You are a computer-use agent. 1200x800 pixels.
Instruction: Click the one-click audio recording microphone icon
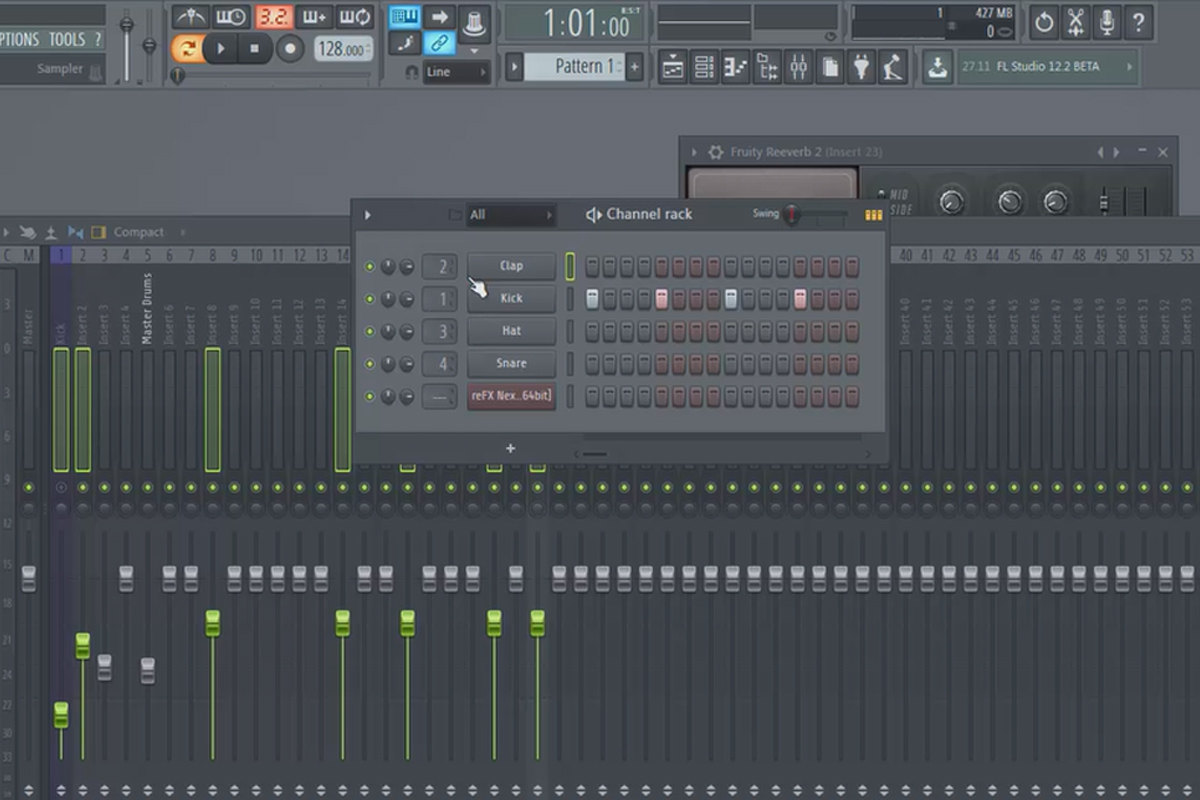coord(1107,21)
